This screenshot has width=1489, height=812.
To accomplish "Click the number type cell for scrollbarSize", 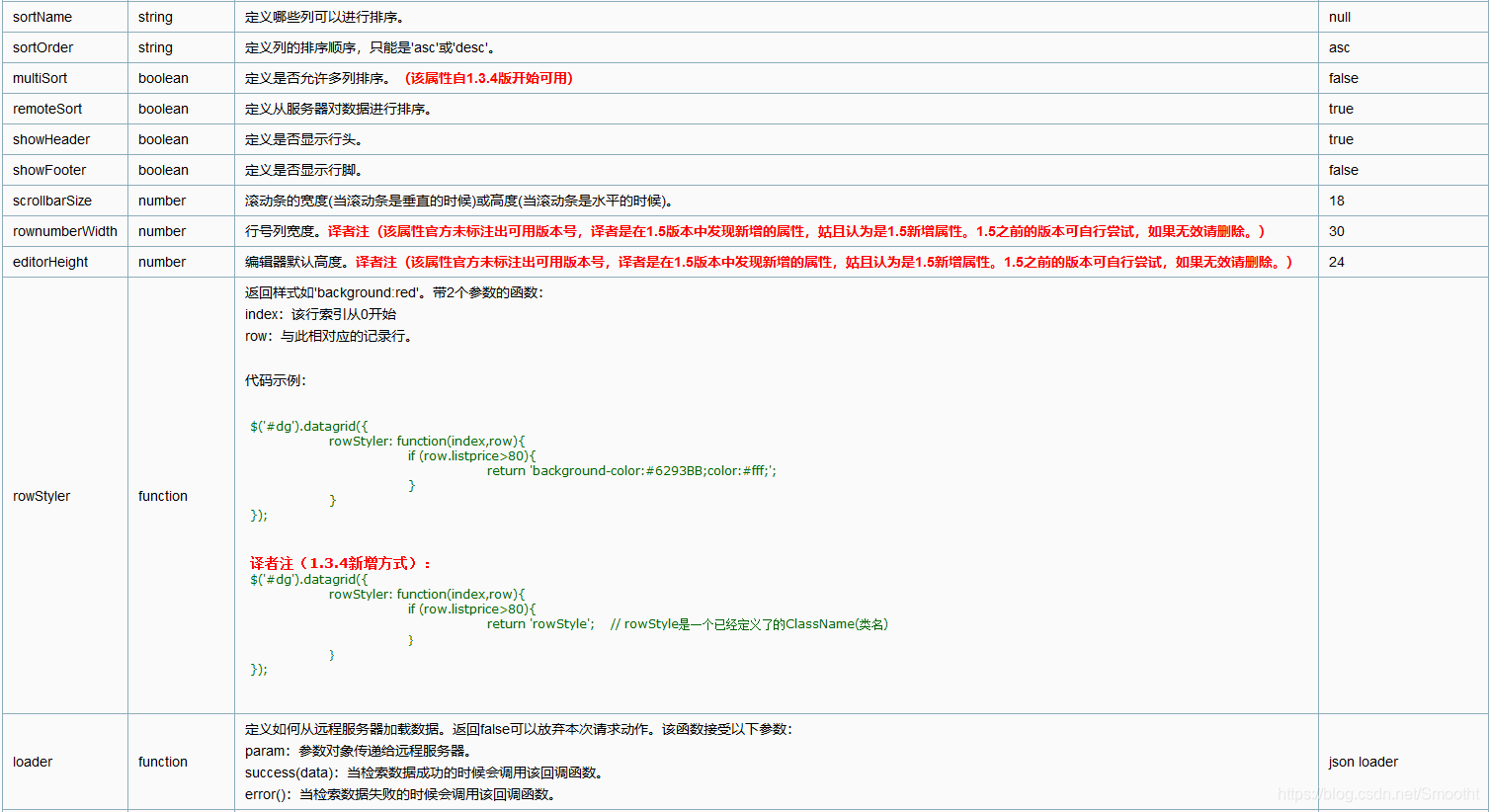I will (x=181, y=201).
